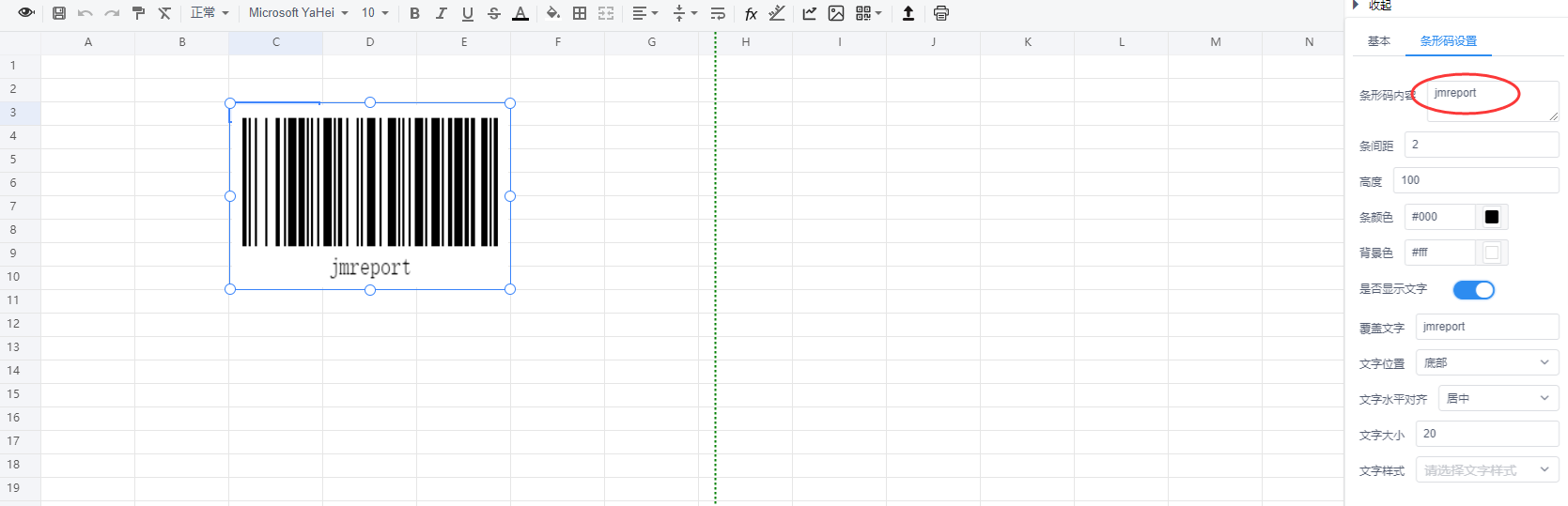Open the Microsoft YaHei font dropdown

(299, 13)
